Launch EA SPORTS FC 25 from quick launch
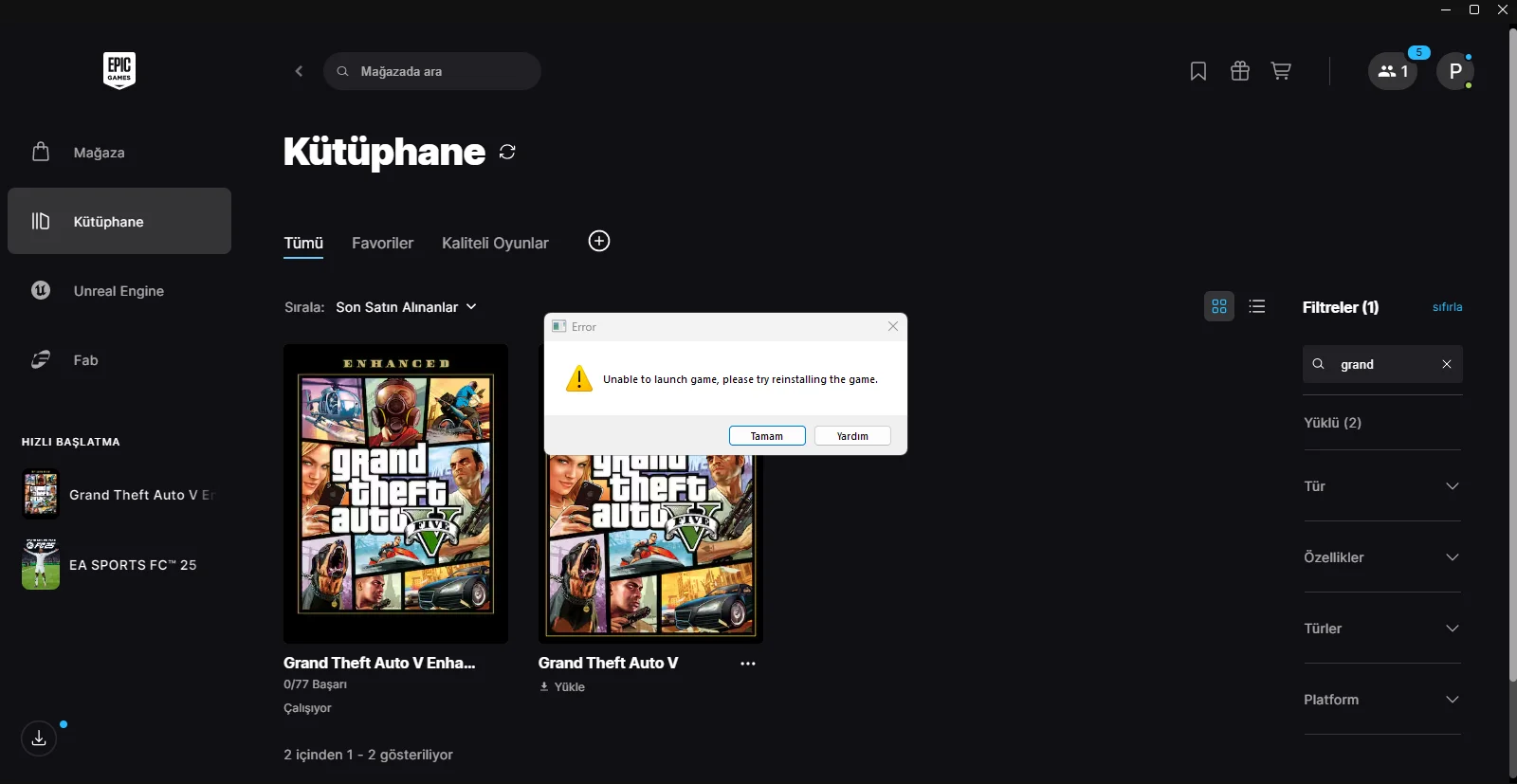 [110, 565]
